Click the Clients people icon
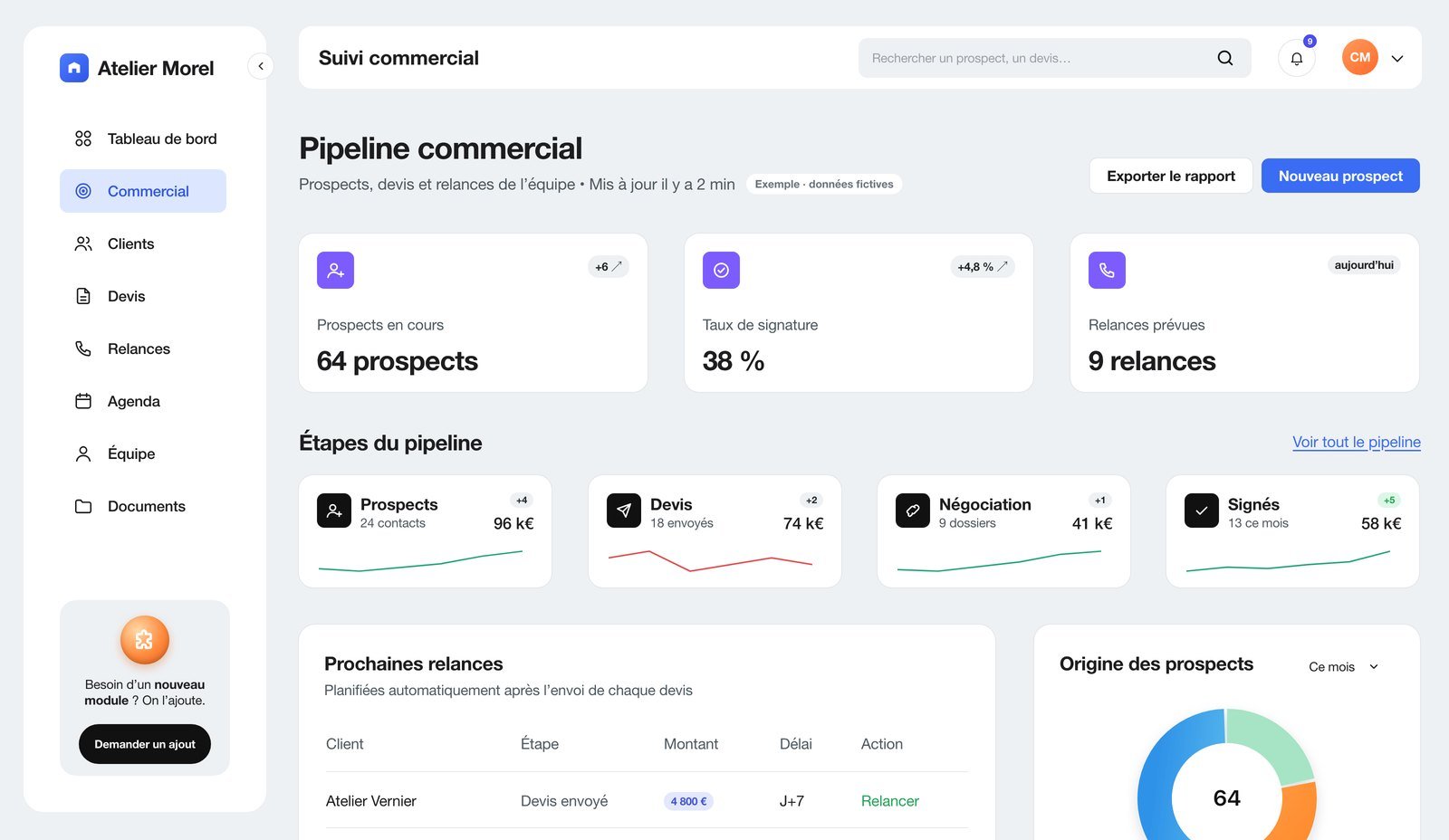Viewport: 1449px width, 840px height. coord(83,243)
